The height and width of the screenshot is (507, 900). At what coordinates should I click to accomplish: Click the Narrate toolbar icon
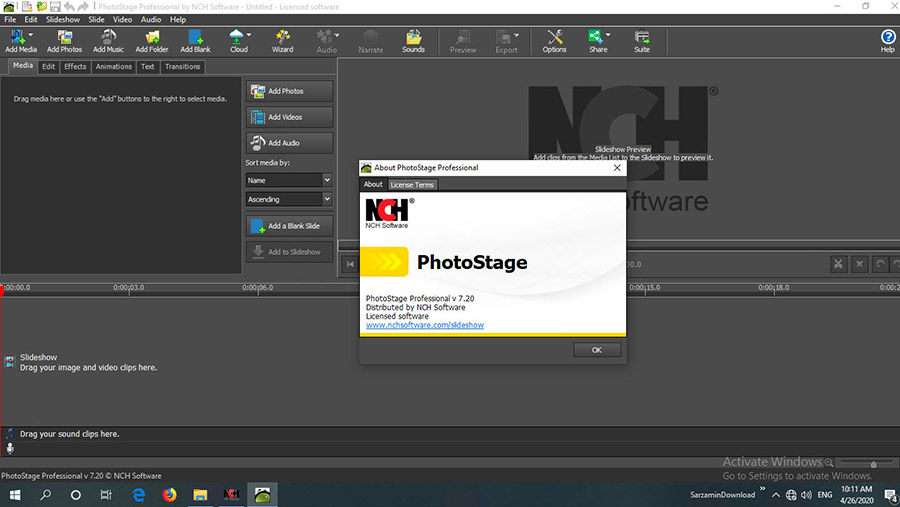tap(370, 41)
